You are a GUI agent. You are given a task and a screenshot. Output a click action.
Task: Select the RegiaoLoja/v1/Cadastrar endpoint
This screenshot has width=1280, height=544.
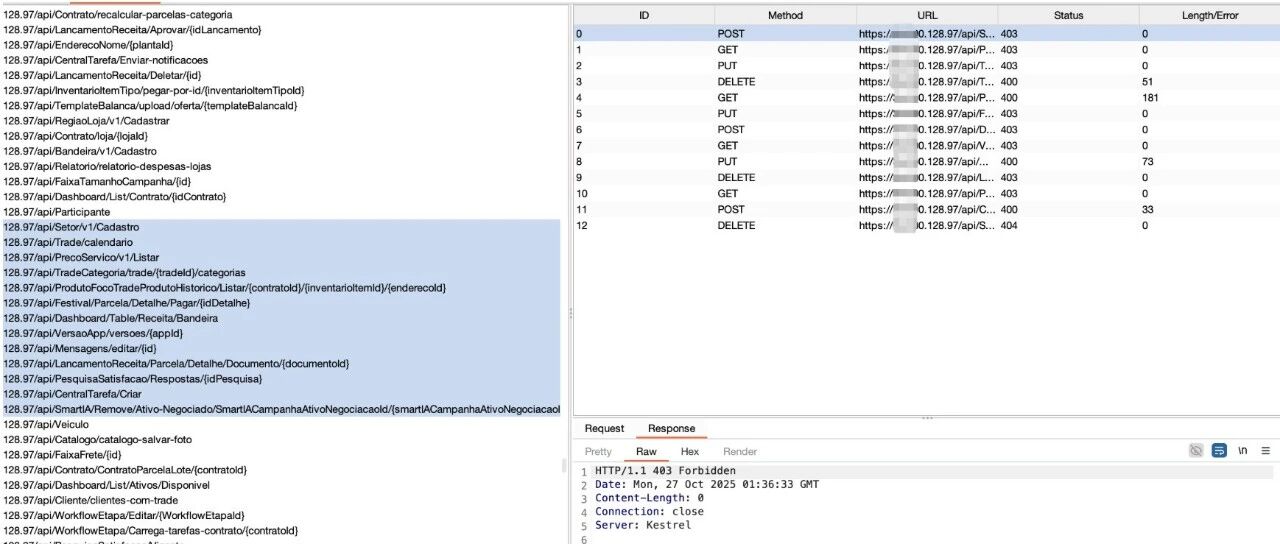point(86,121)
